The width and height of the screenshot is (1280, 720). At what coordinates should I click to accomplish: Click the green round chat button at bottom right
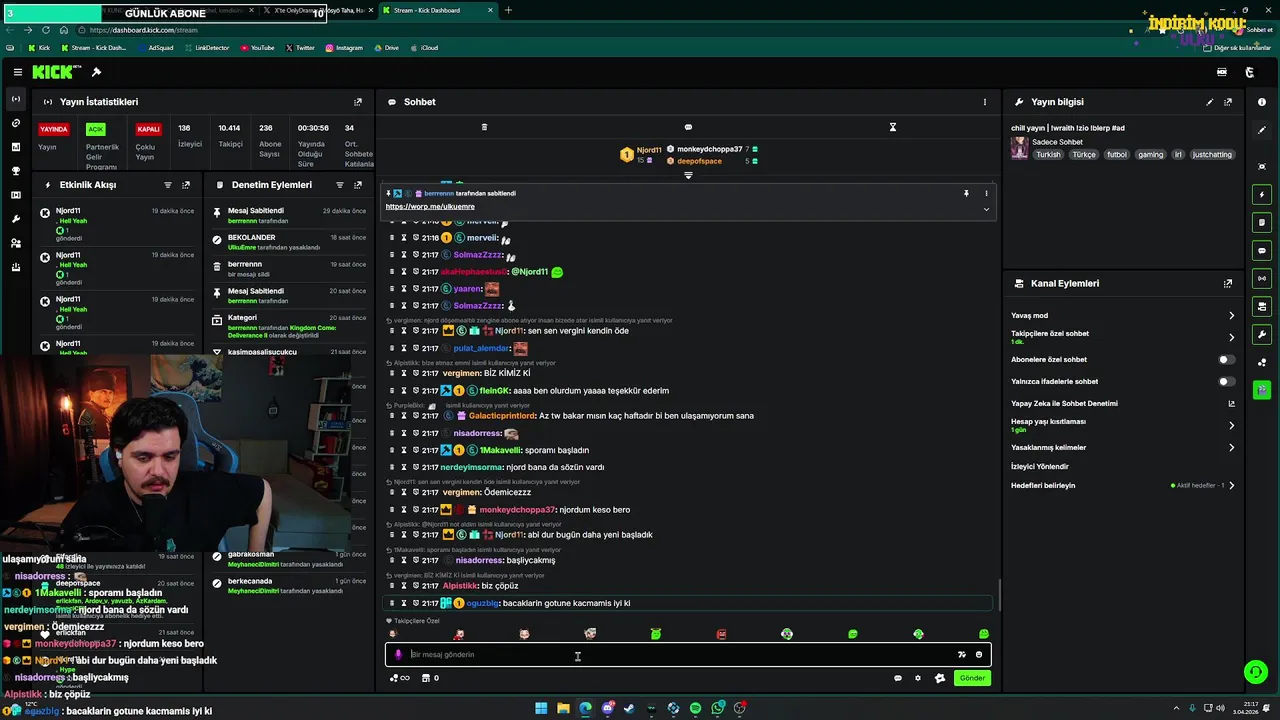pyautogui.click(x=1255, y=672)
